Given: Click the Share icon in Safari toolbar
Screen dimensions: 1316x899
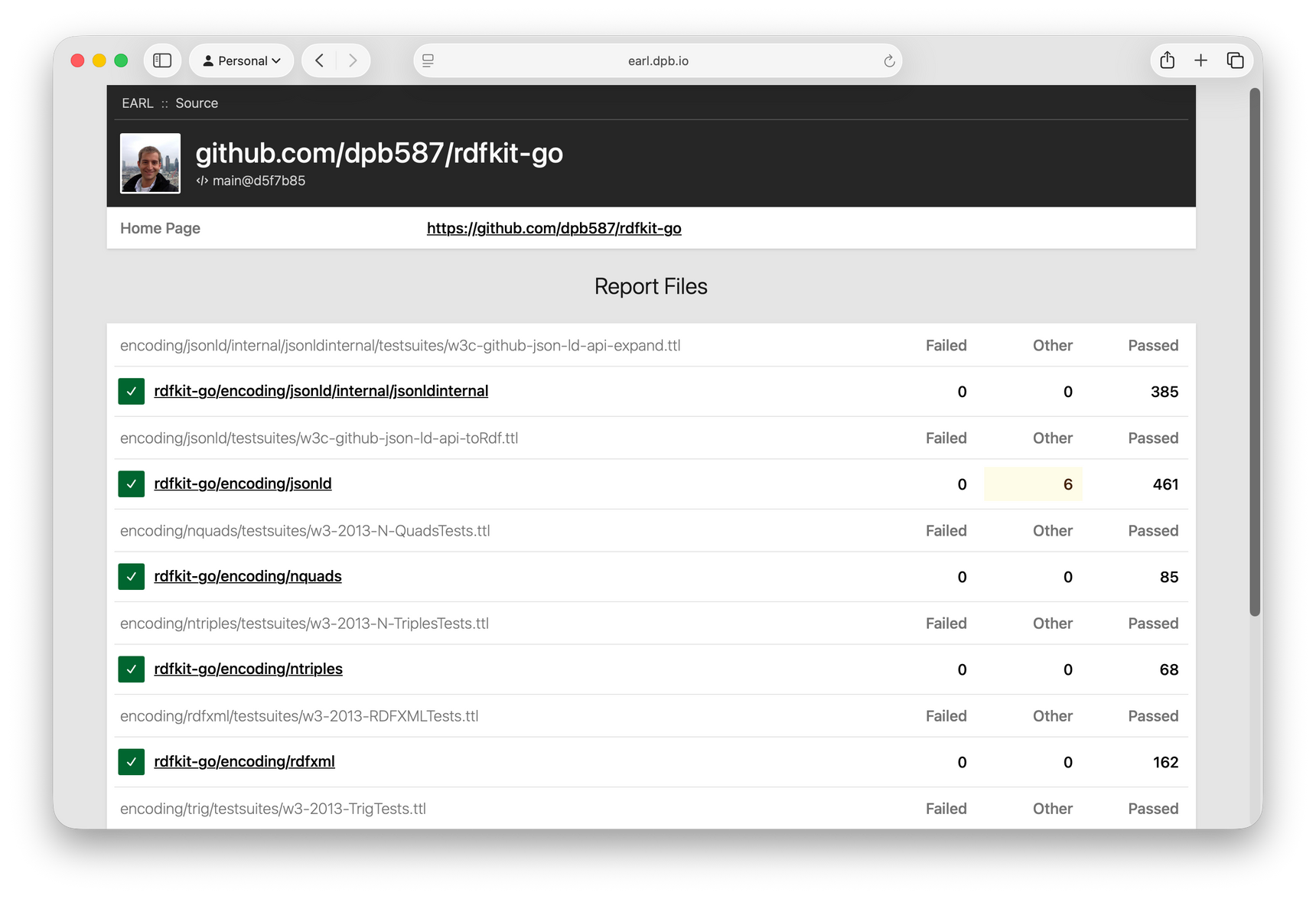Looking at the screenshot, I should 1167,60.
